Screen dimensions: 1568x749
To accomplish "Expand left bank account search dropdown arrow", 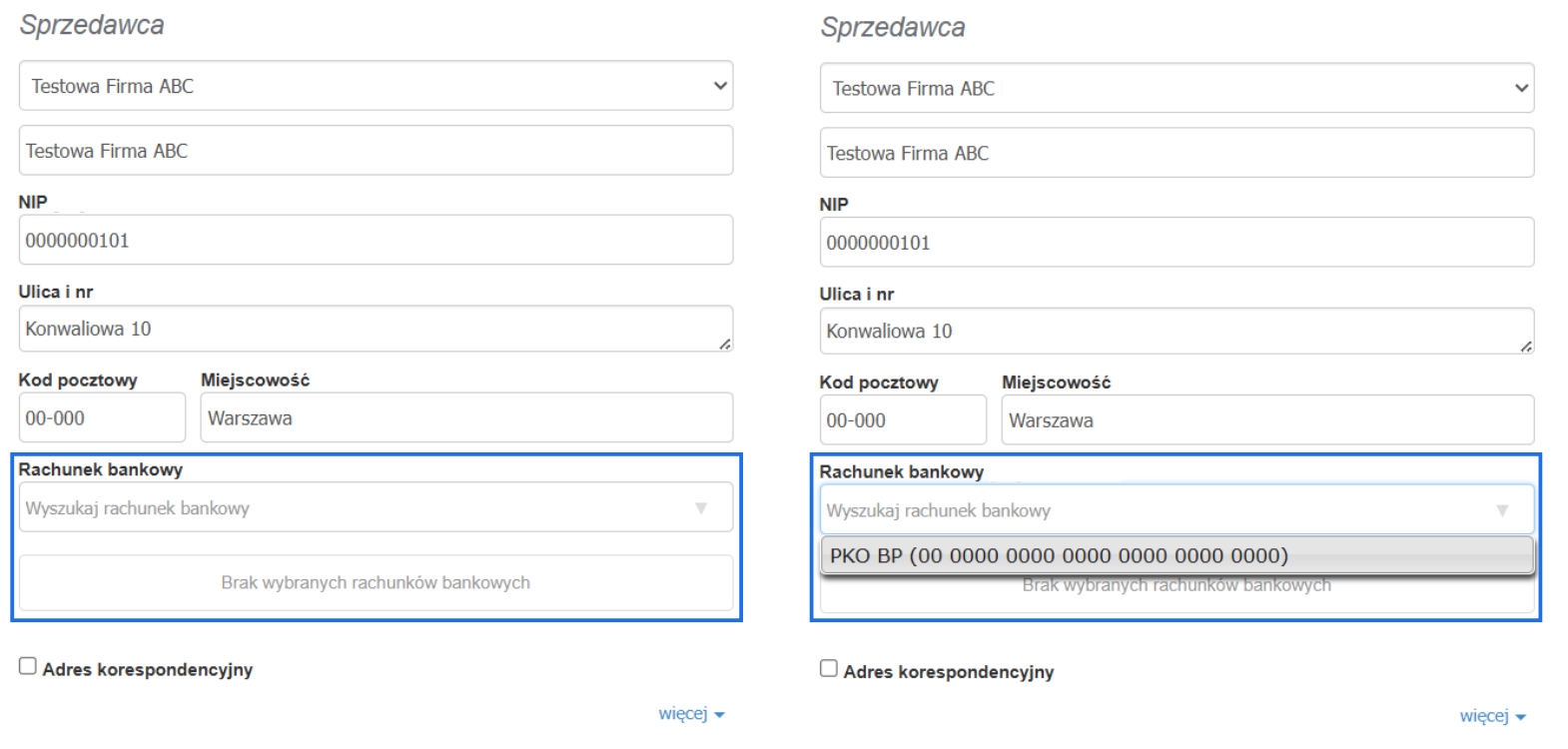I will tap(701, 508).
